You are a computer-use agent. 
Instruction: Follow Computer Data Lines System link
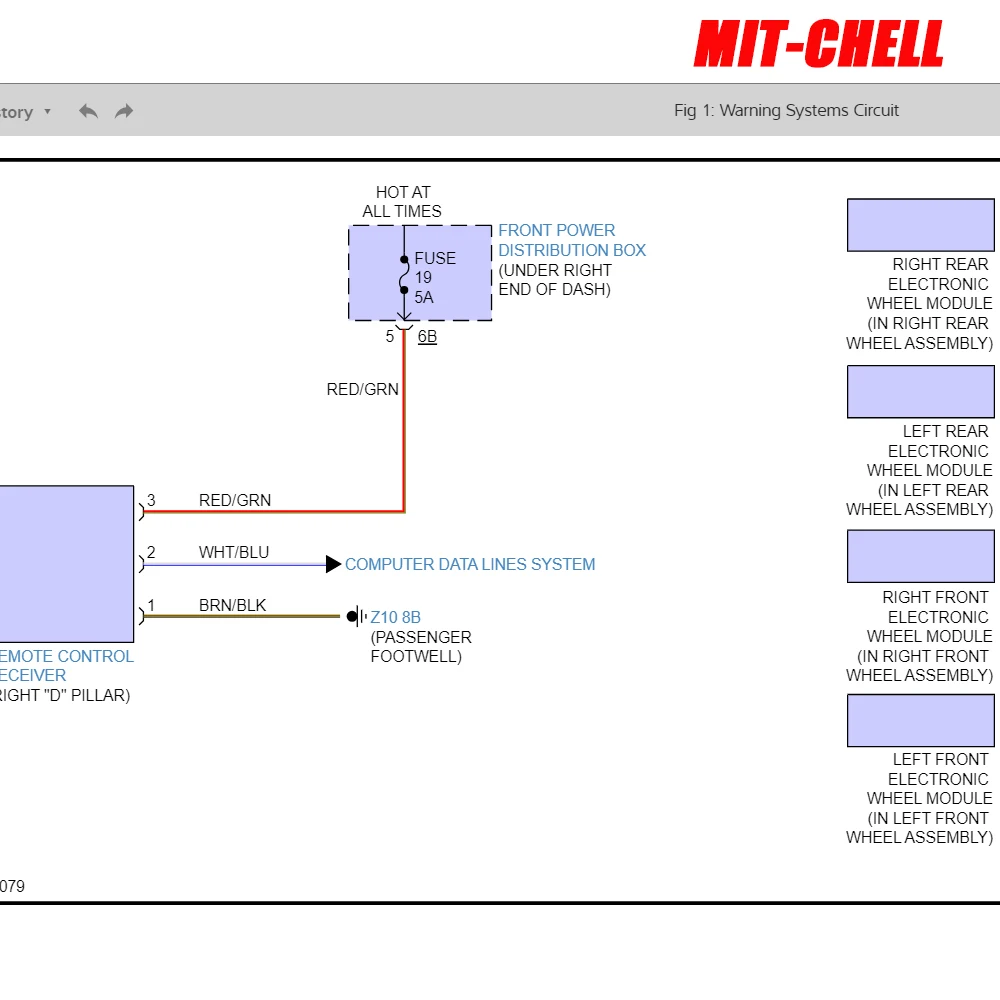(469, 564)
